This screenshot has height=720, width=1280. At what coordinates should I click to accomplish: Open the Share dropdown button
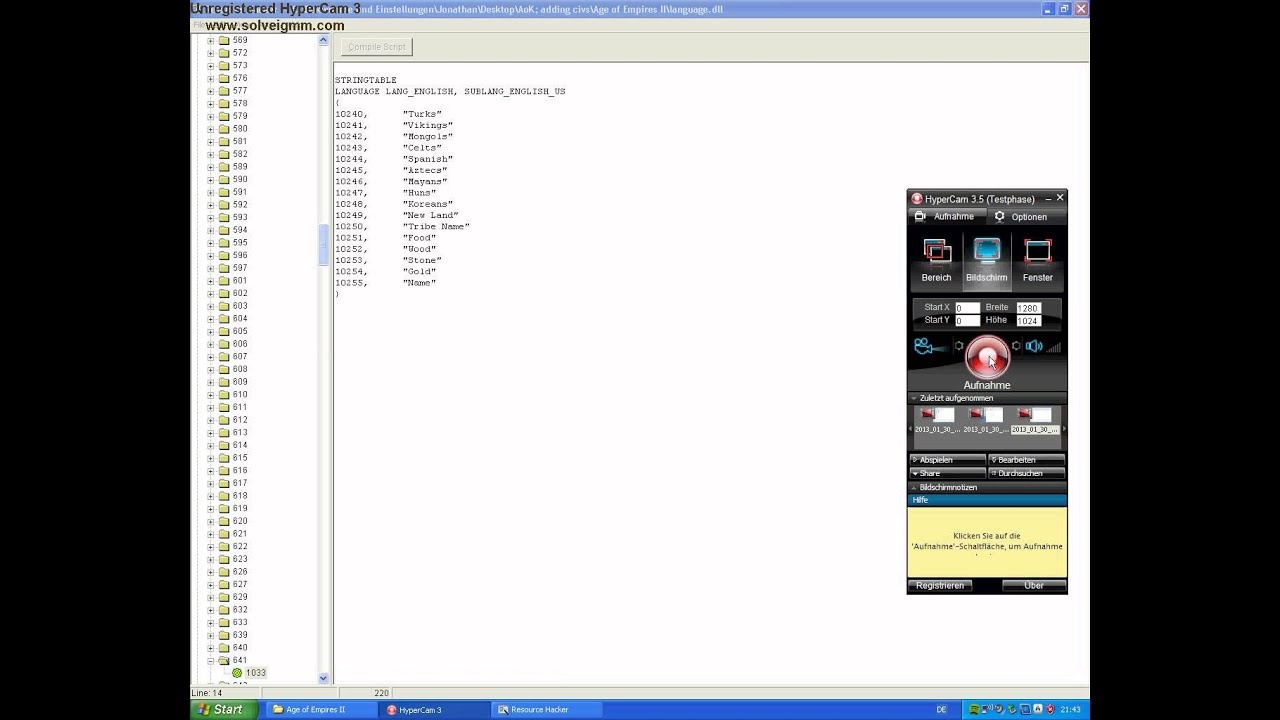pos(947,473)
